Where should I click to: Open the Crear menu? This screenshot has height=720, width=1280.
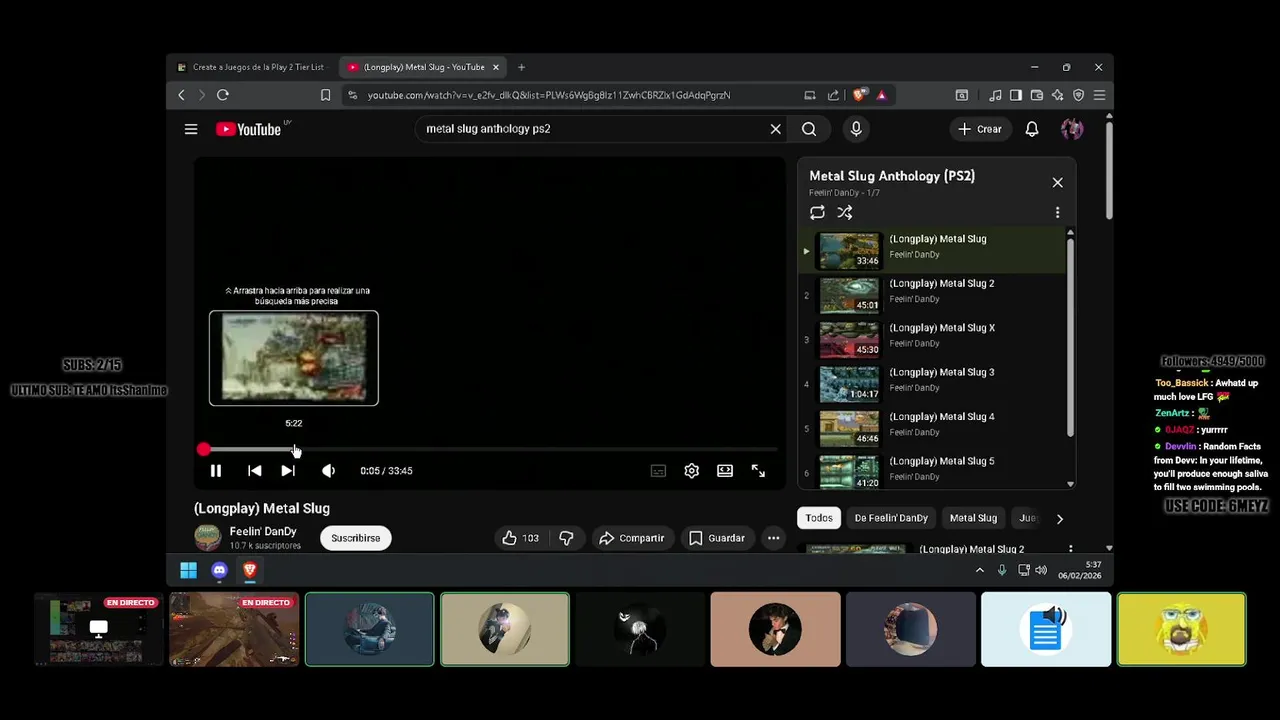tap(979, 129)
